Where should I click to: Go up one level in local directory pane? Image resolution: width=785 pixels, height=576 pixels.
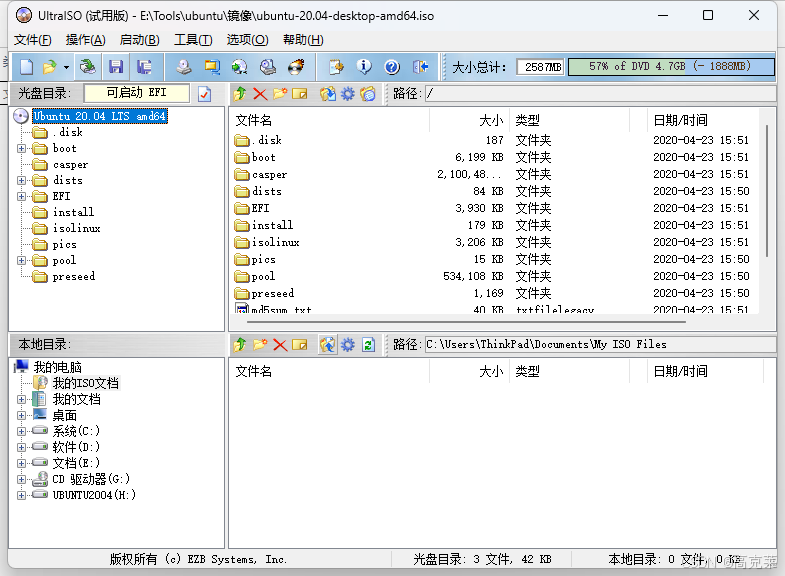[x=240, y=344]
